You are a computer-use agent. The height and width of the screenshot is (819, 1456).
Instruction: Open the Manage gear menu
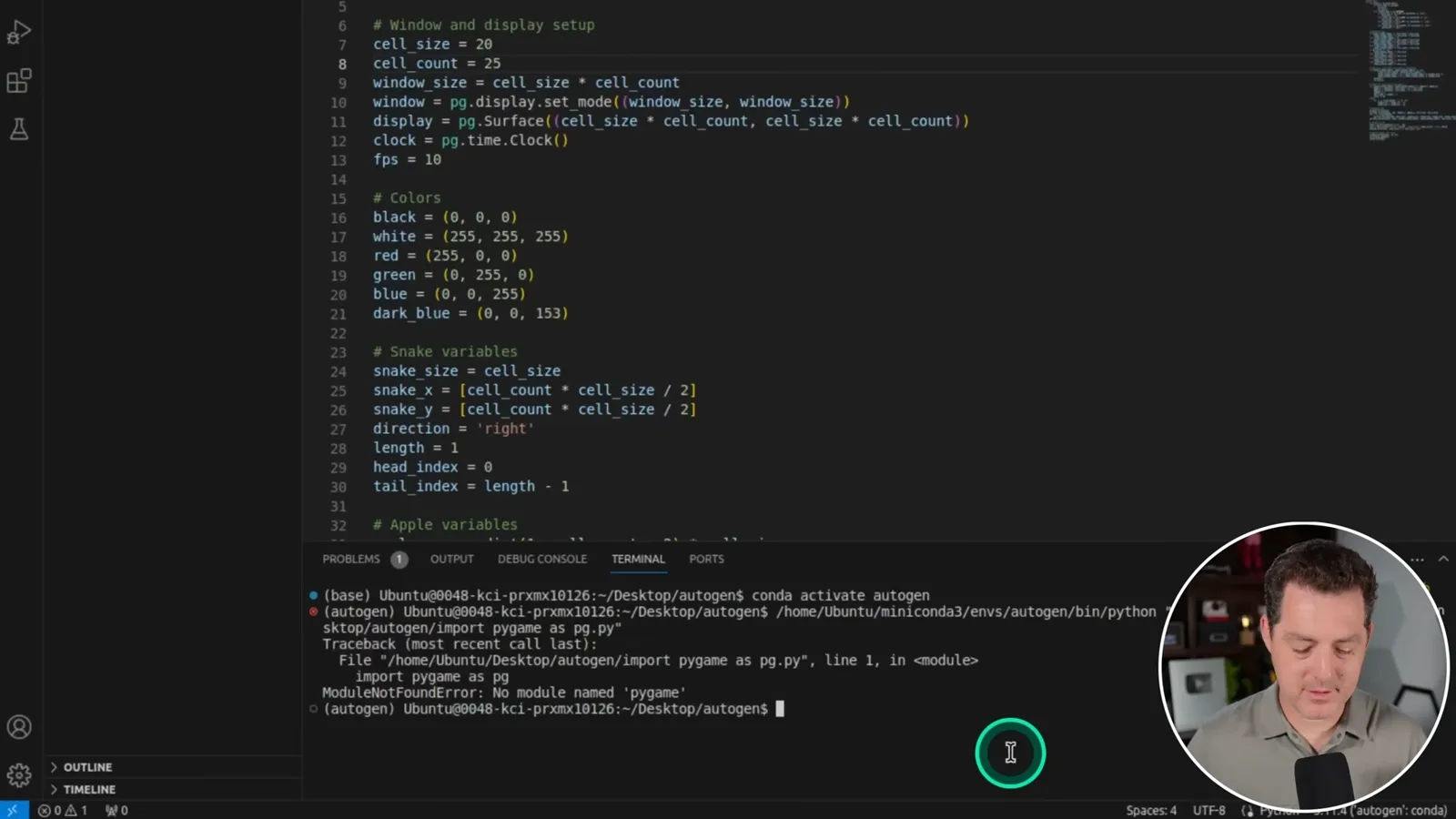(19, 774)
